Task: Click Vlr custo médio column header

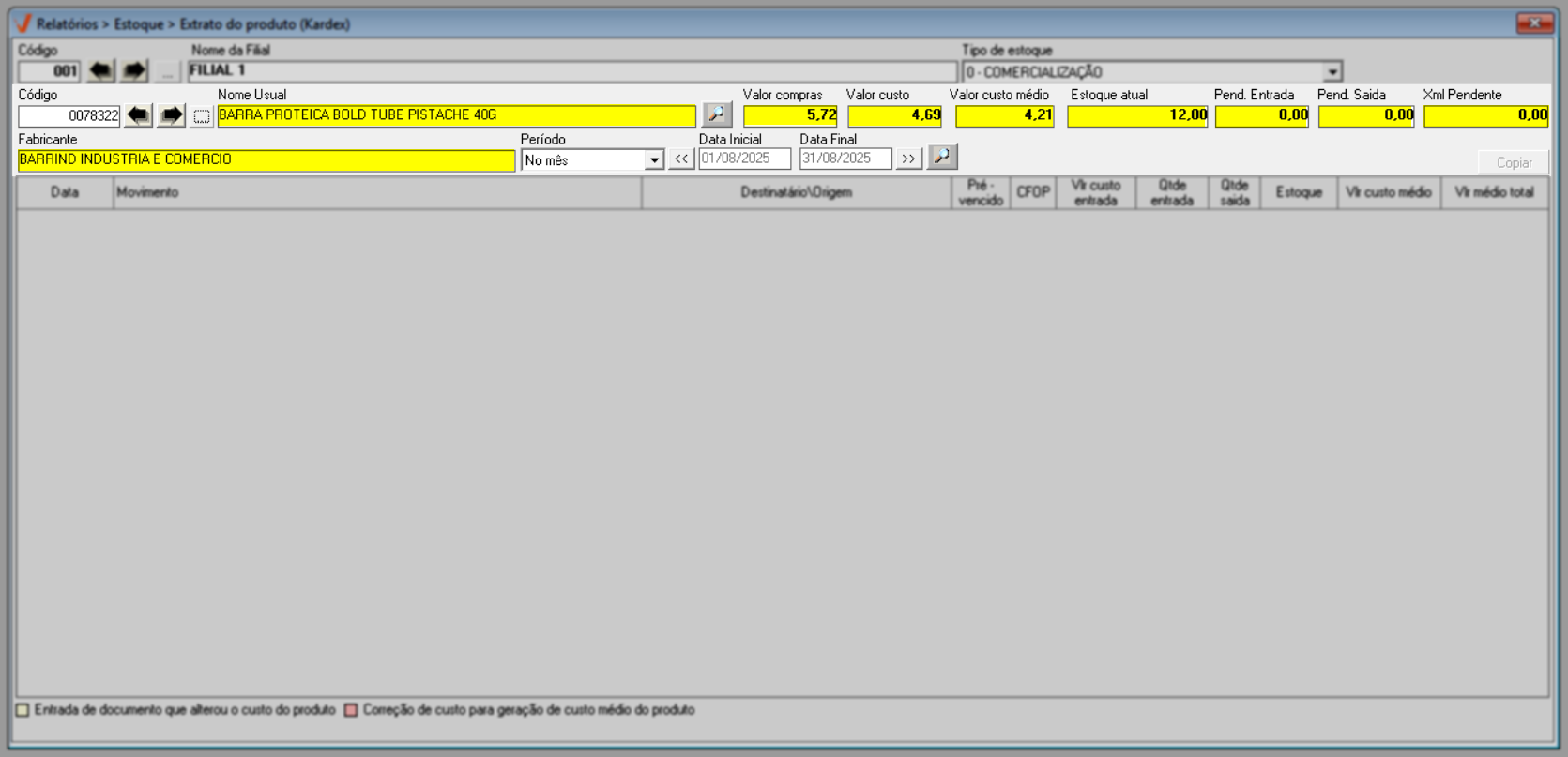Action: (x=1389, y=192)
